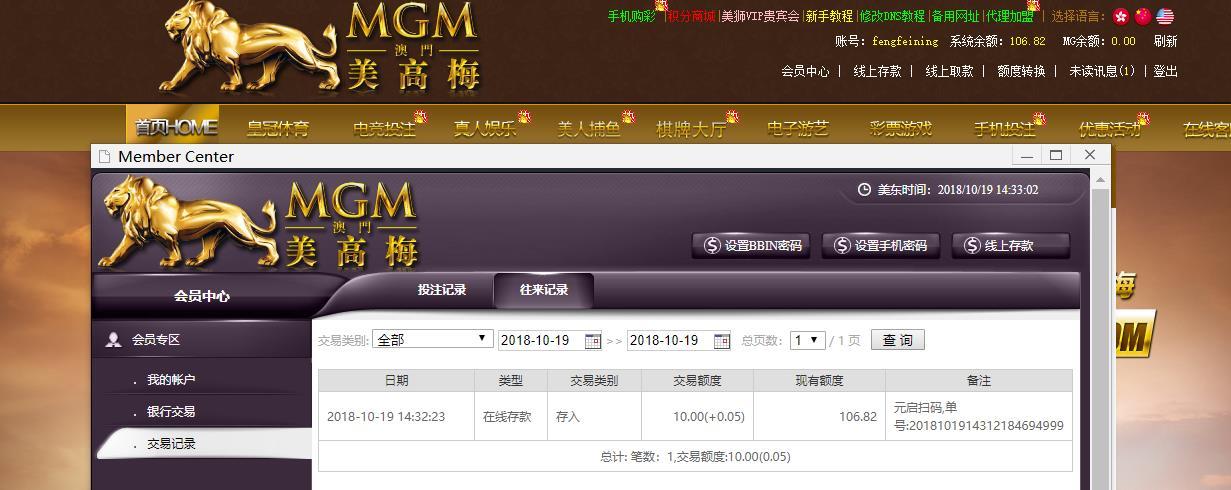Image resolution: width=1231 pixels, height=490 pixels.
Task: Select the US flag language icon
Action: tap(1165, 16)
